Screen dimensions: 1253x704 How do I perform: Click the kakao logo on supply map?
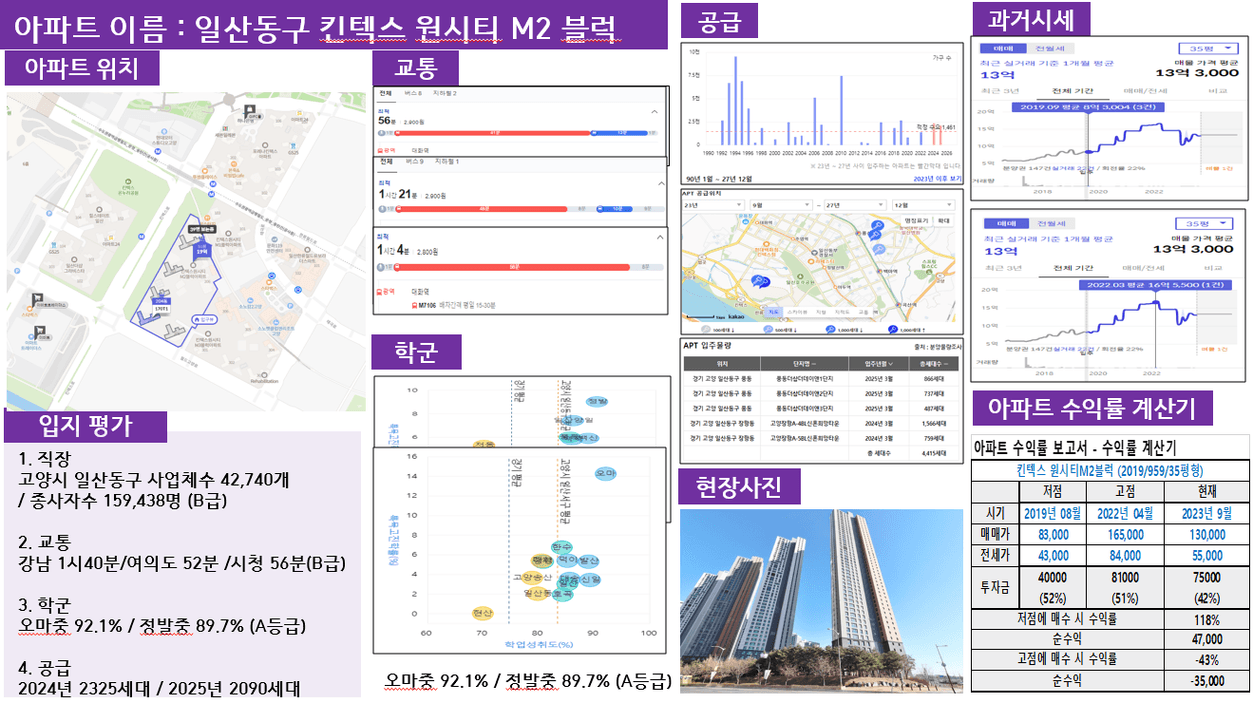click(x=736, y=318)
